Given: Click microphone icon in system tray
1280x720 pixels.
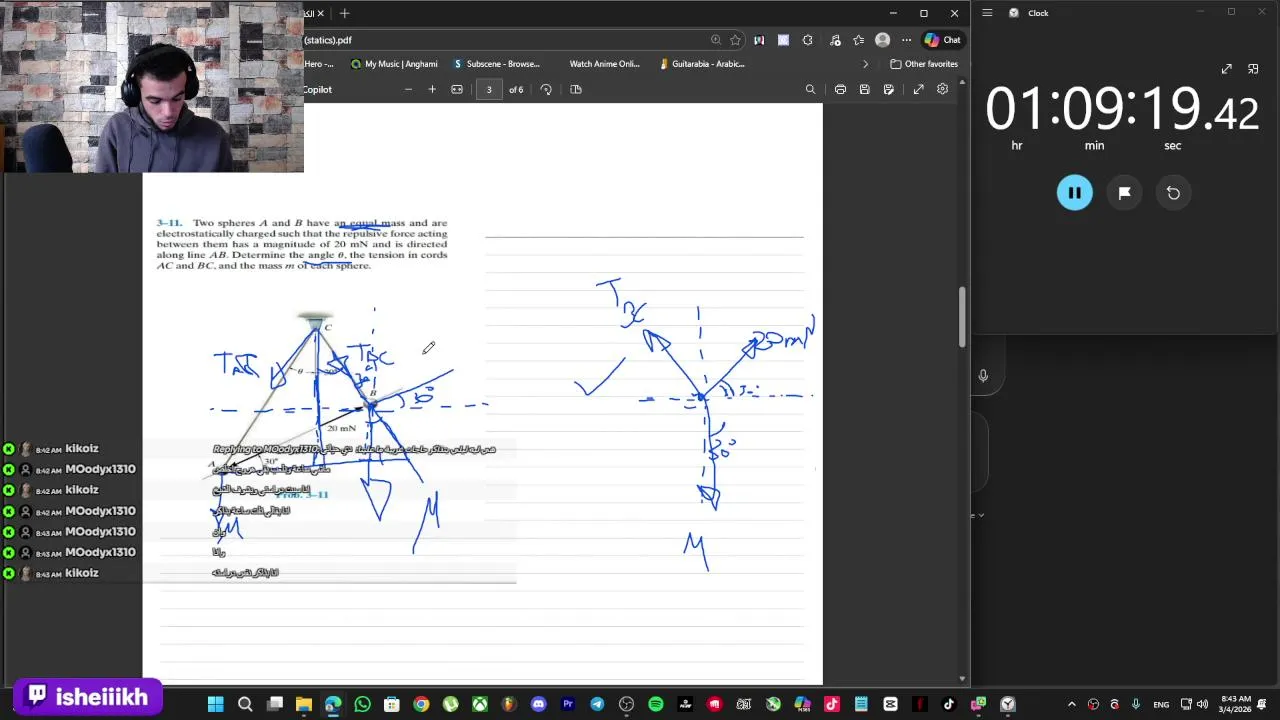Looking at the screenshot, I should [x=1135, y=704].
